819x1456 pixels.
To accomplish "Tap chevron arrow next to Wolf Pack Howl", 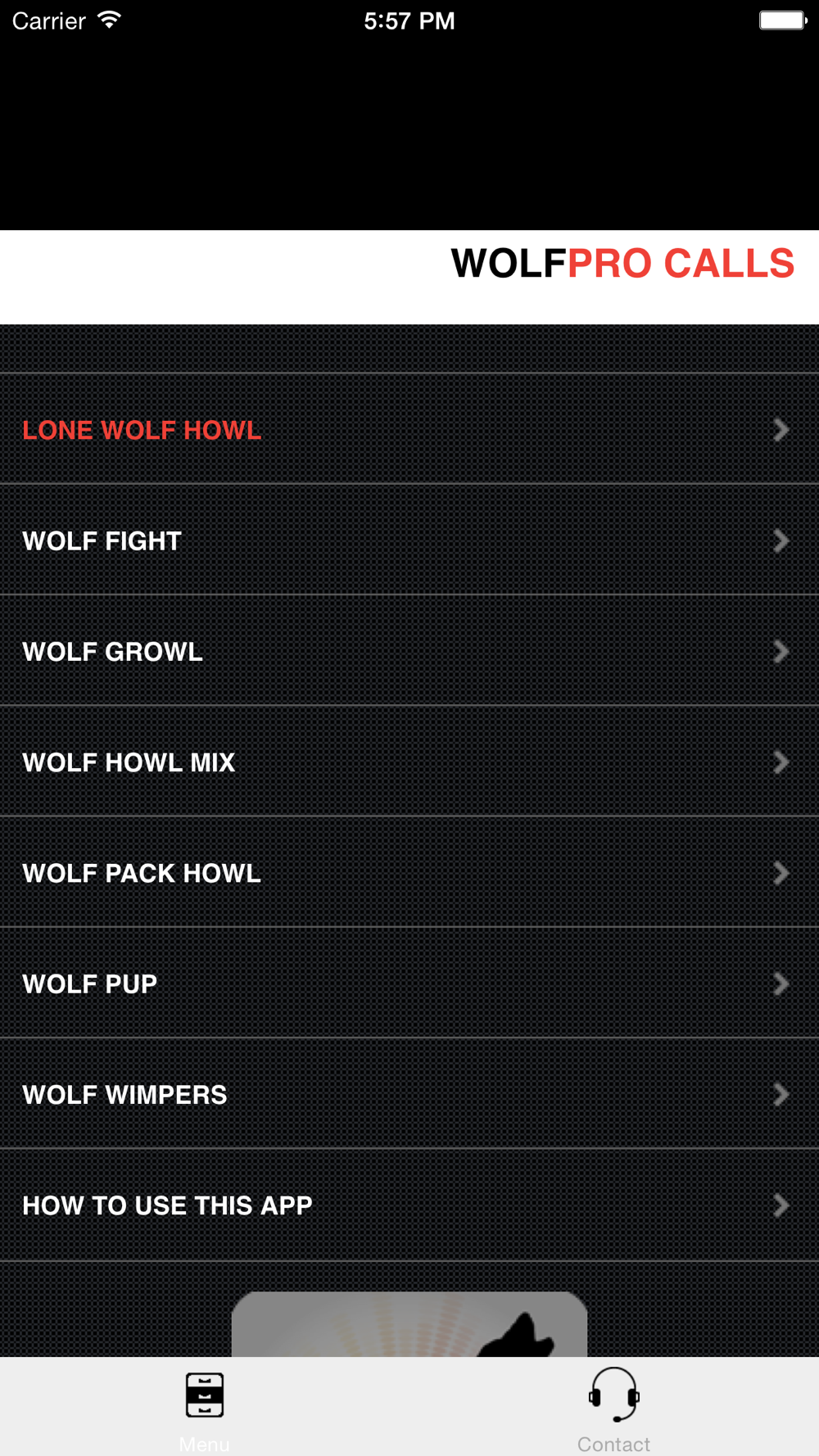I will (781, 873).
